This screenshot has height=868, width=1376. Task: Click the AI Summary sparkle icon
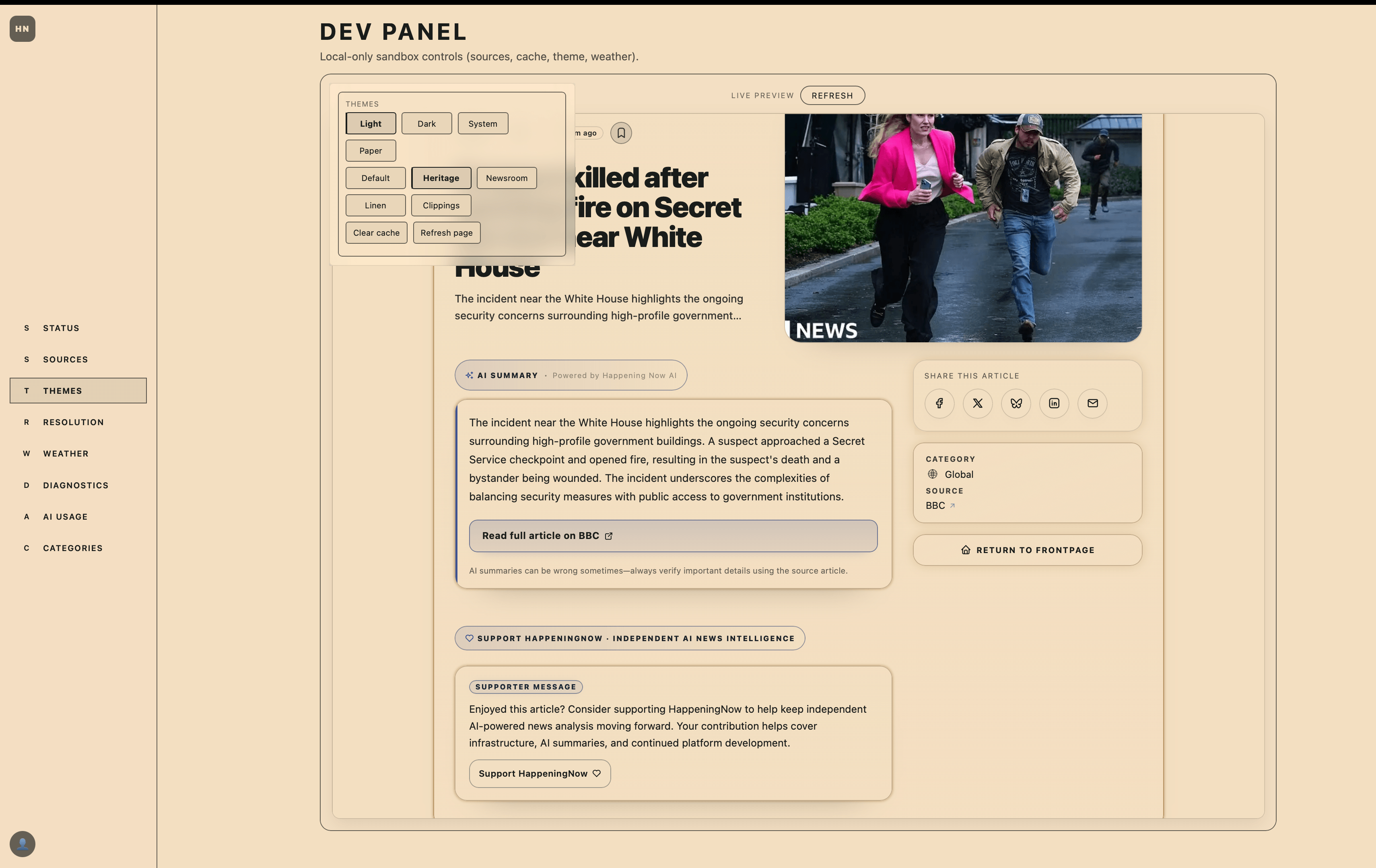[x=469, y=375]
